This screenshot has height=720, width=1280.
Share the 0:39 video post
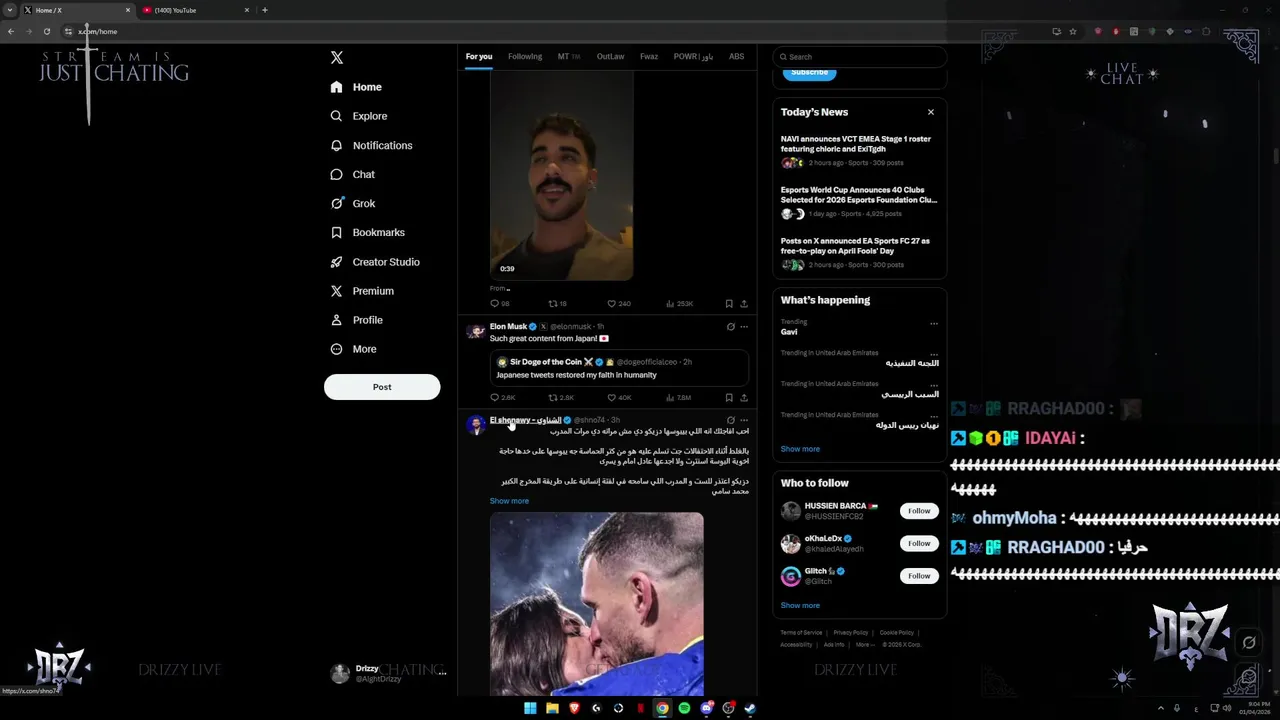tap(744, 304)
